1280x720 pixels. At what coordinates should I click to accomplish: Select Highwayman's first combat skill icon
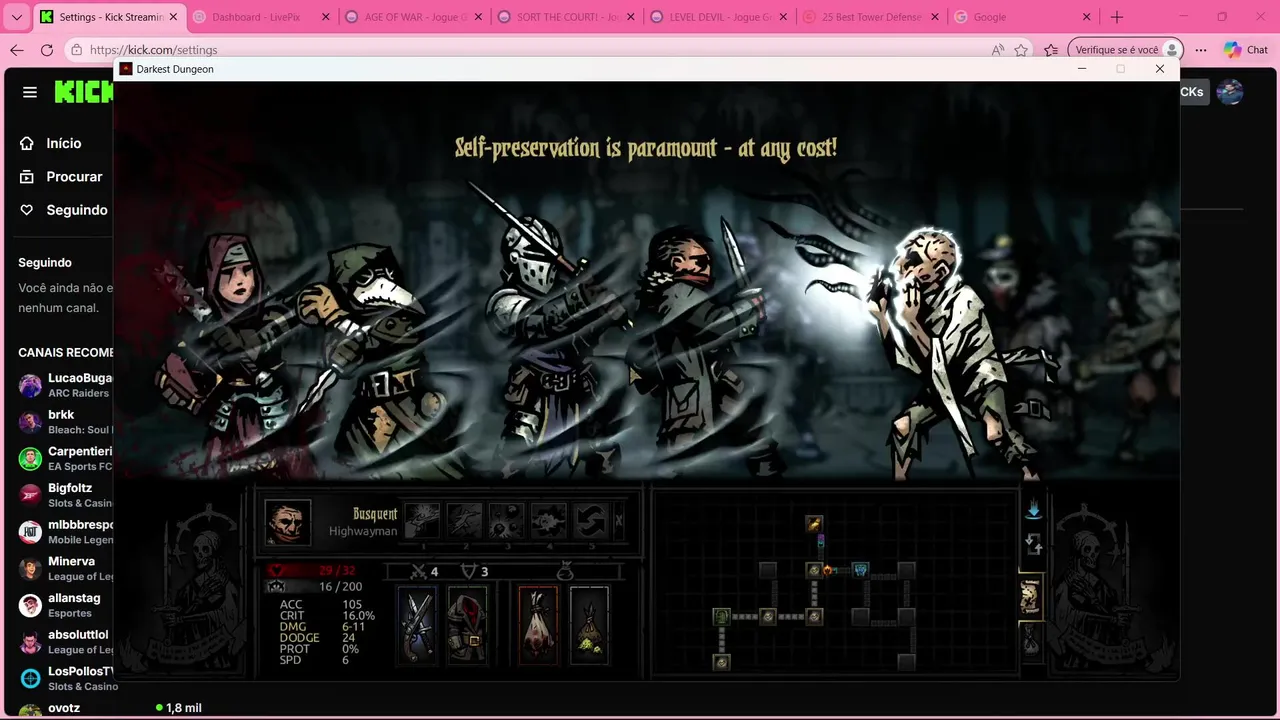(422, 520)
